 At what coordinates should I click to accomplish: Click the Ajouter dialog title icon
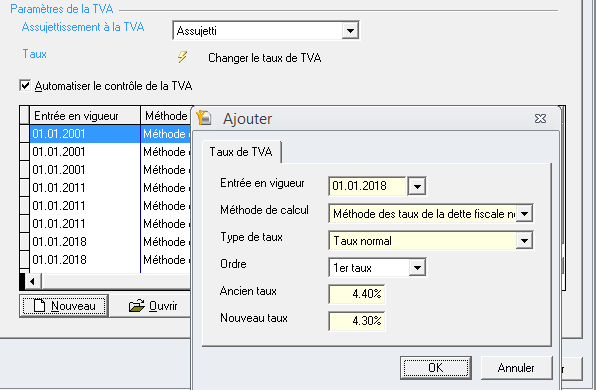(204, 118)
